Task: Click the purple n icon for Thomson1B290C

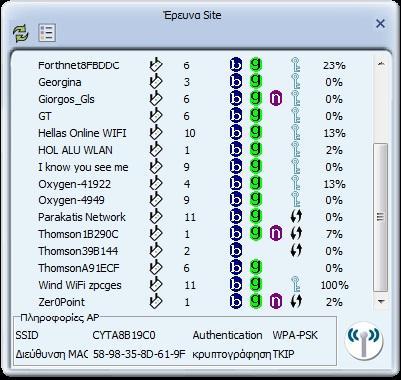Action: 276,234
